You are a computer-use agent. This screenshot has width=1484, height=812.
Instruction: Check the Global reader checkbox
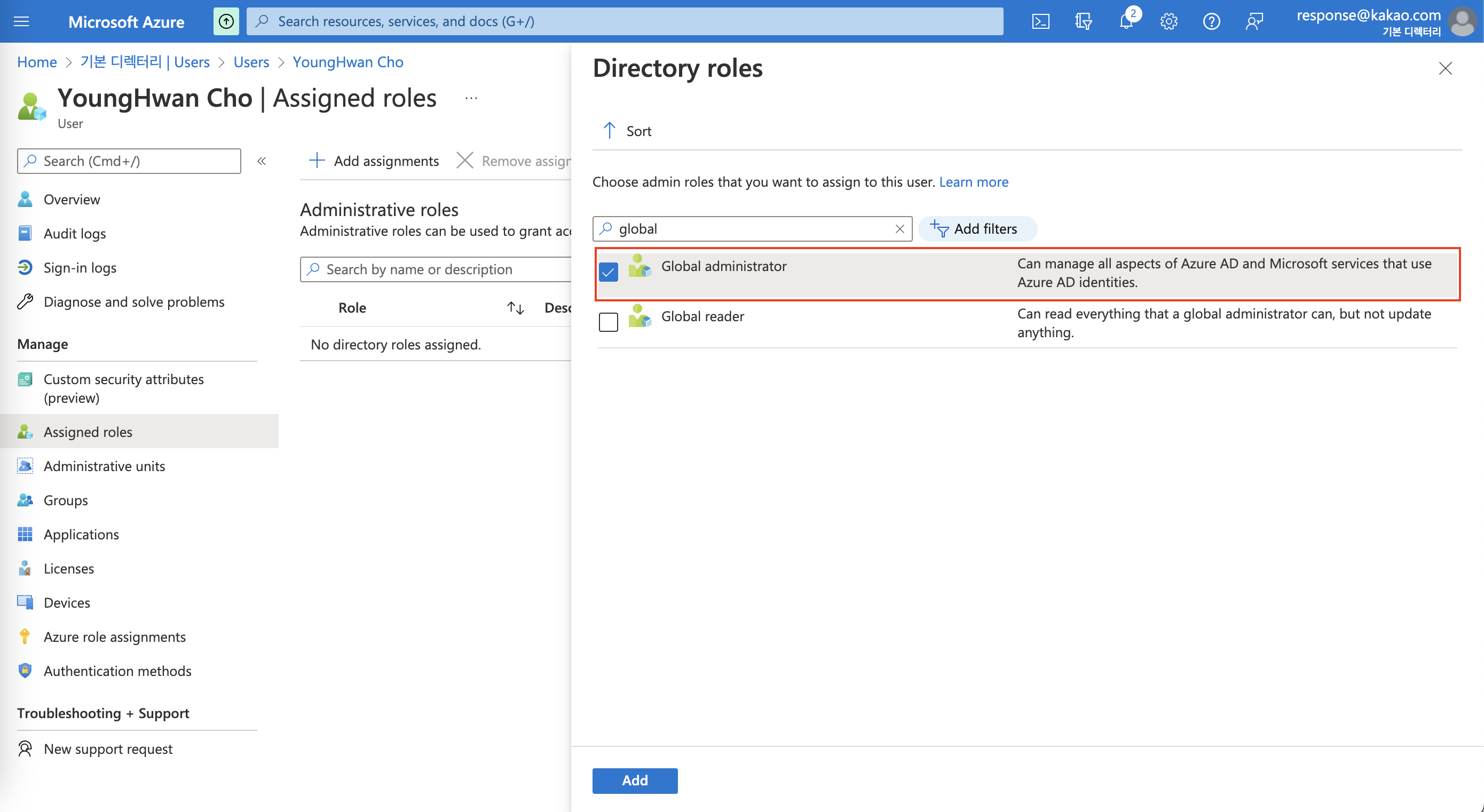click(x=609, y=322)
